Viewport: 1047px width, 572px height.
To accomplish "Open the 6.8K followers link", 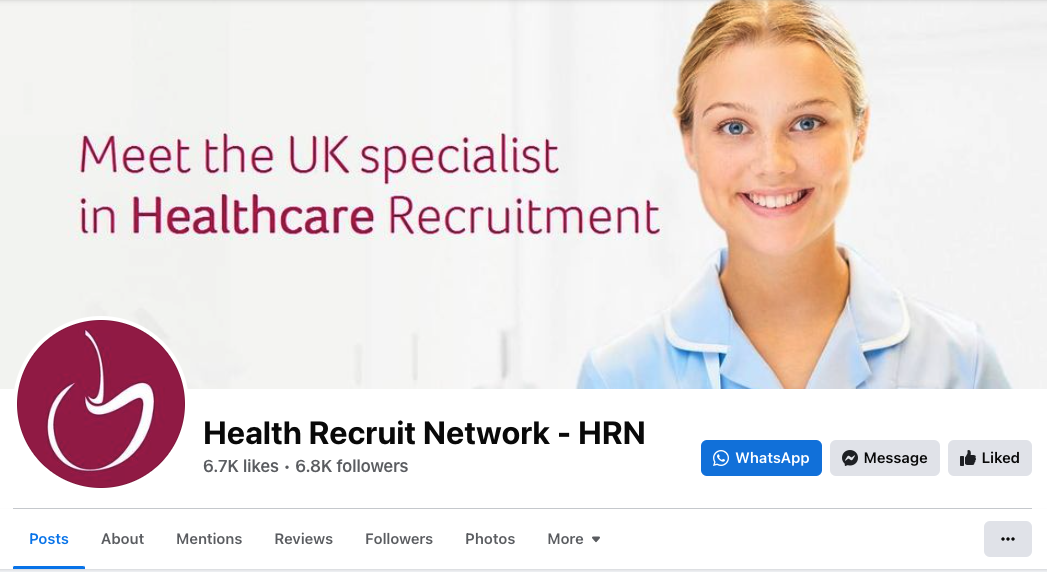I will 351,466.
